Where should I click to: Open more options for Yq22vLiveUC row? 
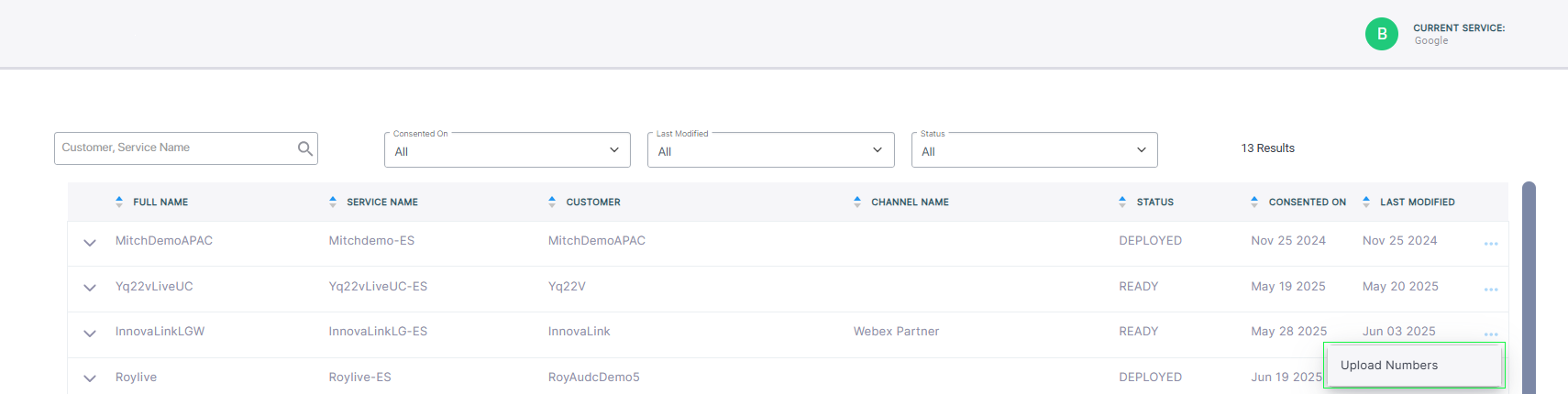[x=1491, y=290]
